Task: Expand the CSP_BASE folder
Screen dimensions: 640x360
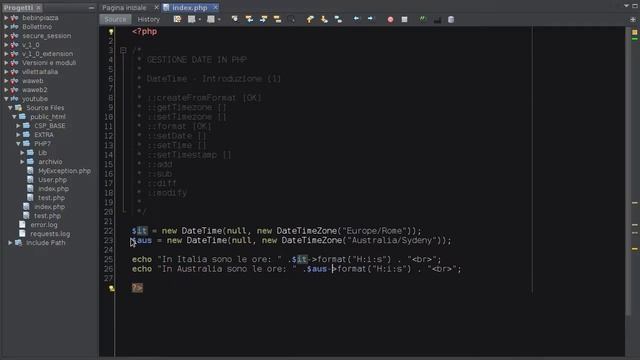Action: [x=18, y=126]
